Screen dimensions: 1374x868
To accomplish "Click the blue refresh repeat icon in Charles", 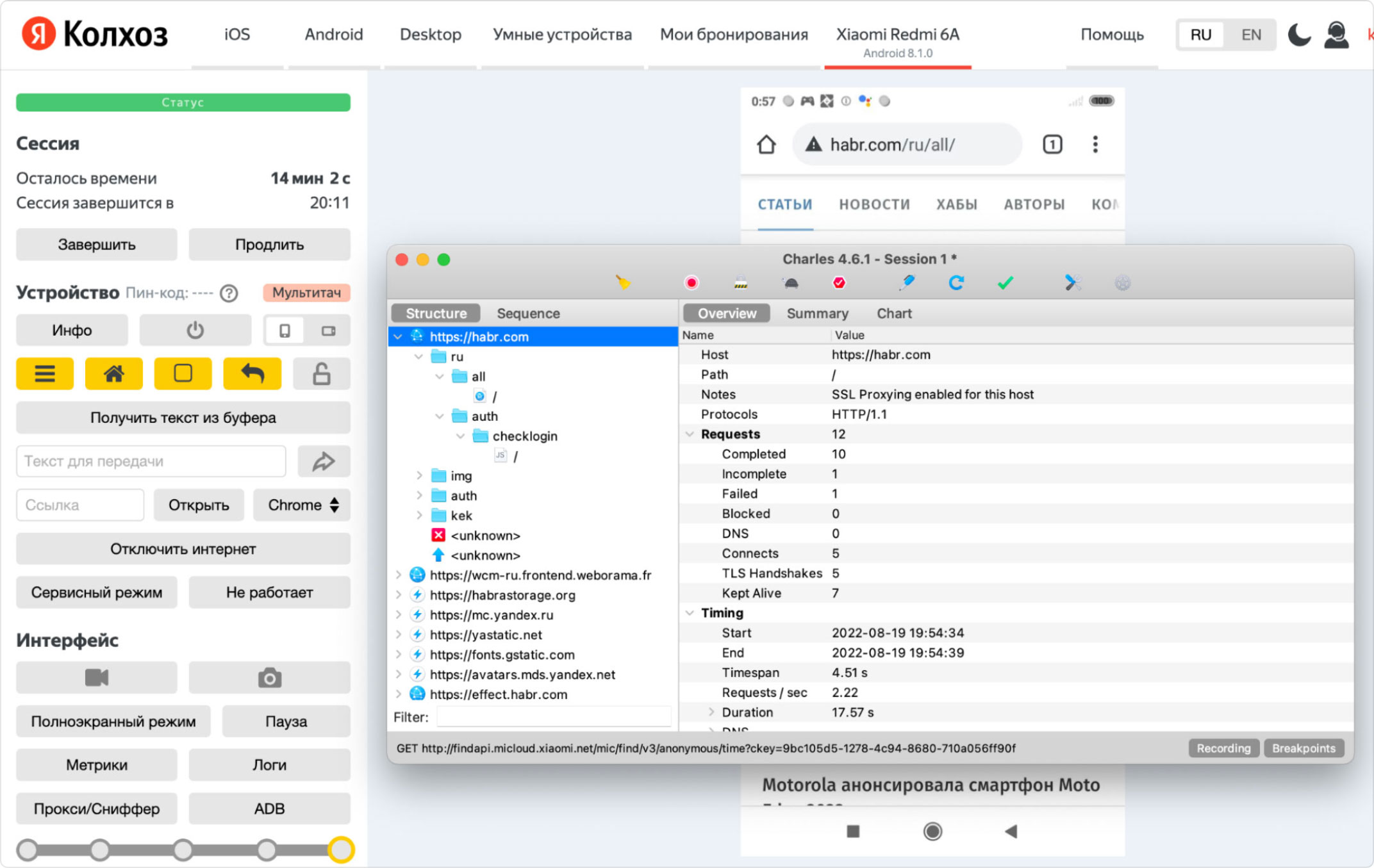I will tap(956, 283).
